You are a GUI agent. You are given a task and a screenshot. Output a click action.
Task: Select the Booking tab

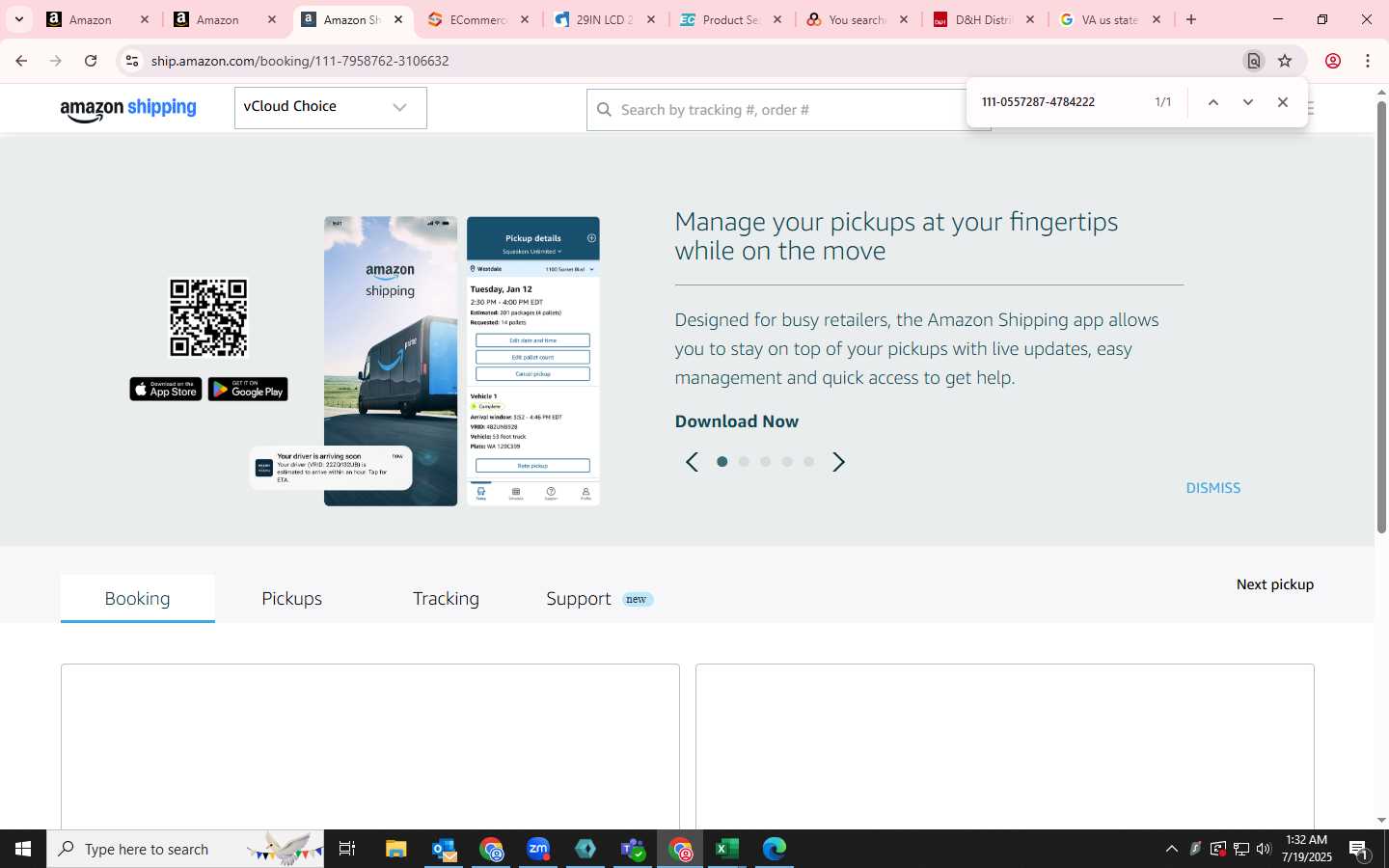(138, 599)
